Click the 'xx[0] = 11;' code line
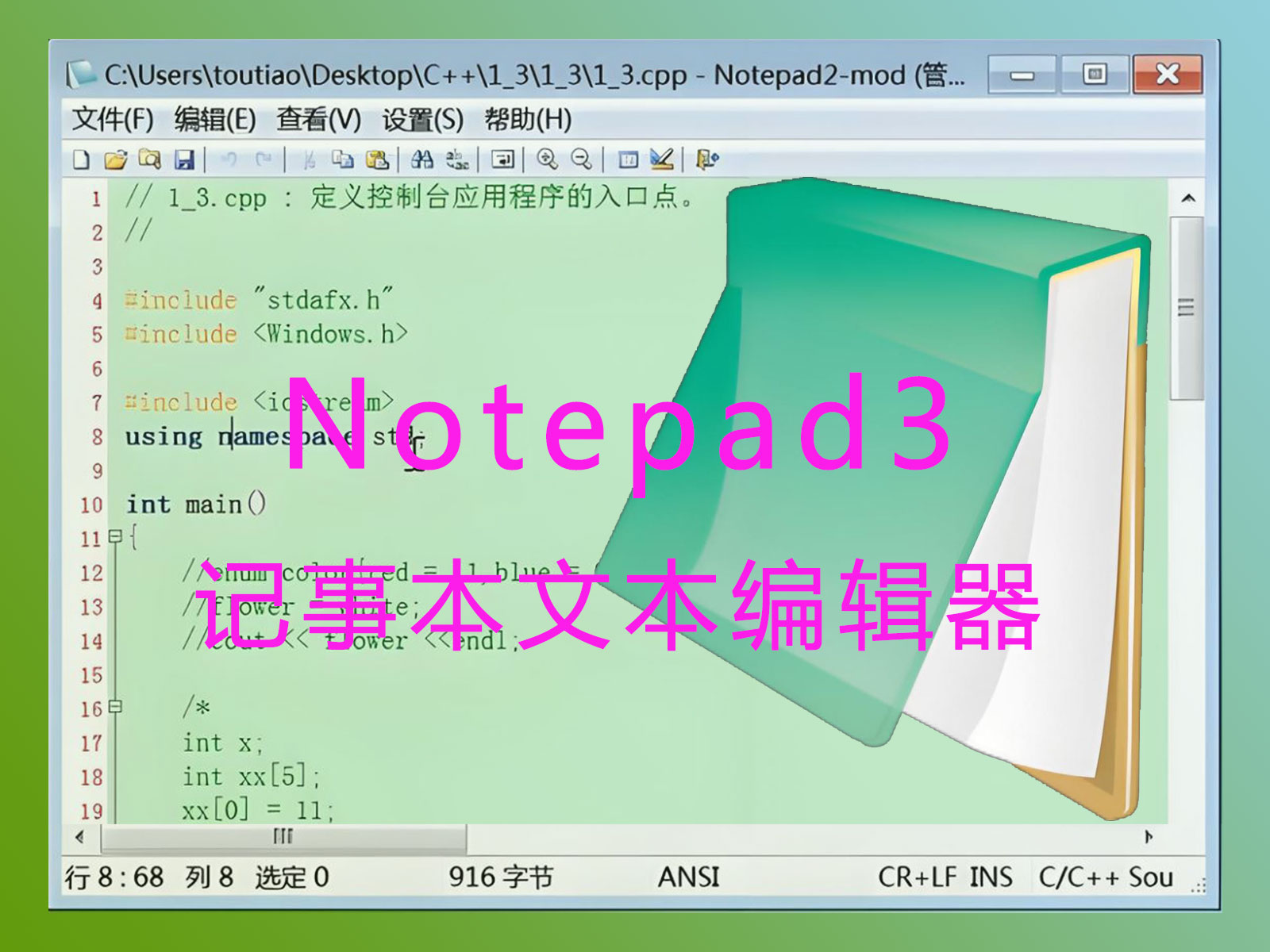The height and width of the screenshot is (952, 1270). 258,810
